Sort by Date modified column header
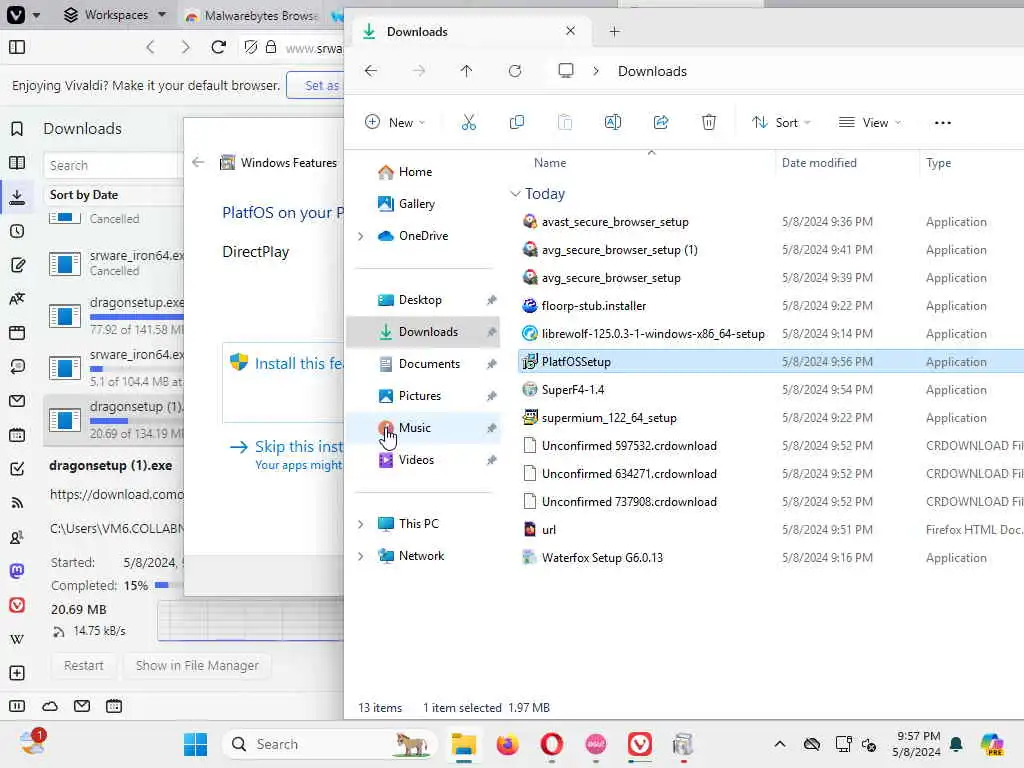1024x768 pixels. coord(819,163)
